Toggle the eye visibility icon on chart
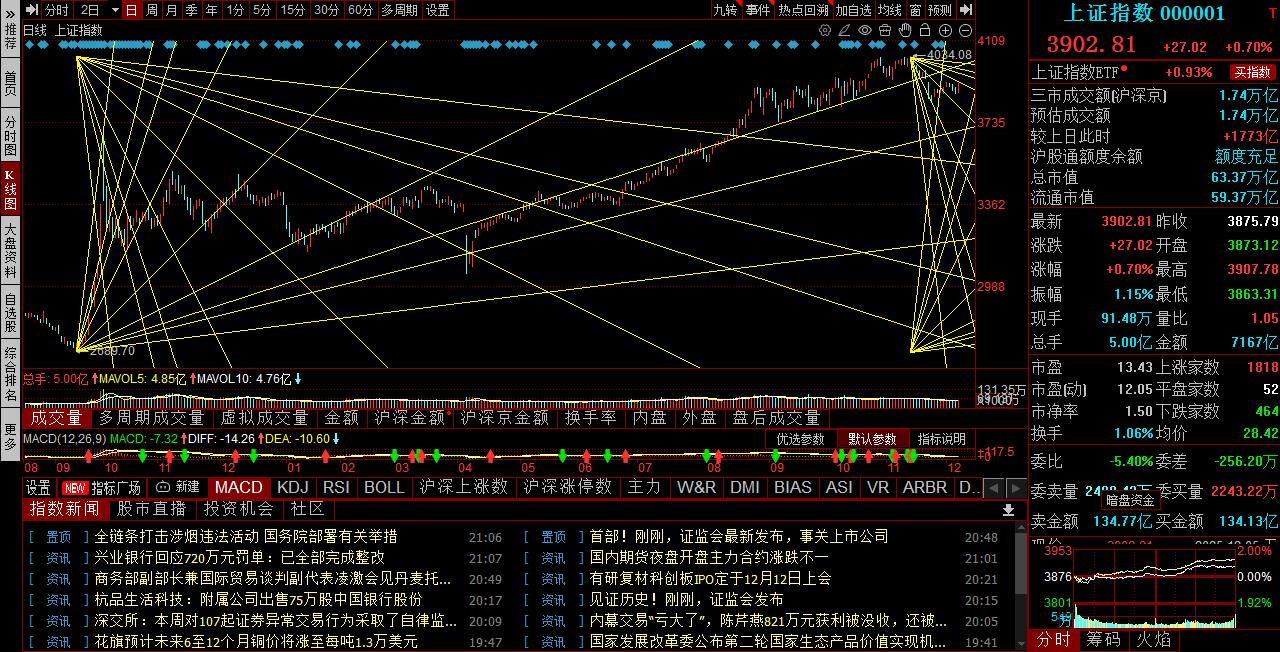1280x652 pixels. tap(865, 30)
